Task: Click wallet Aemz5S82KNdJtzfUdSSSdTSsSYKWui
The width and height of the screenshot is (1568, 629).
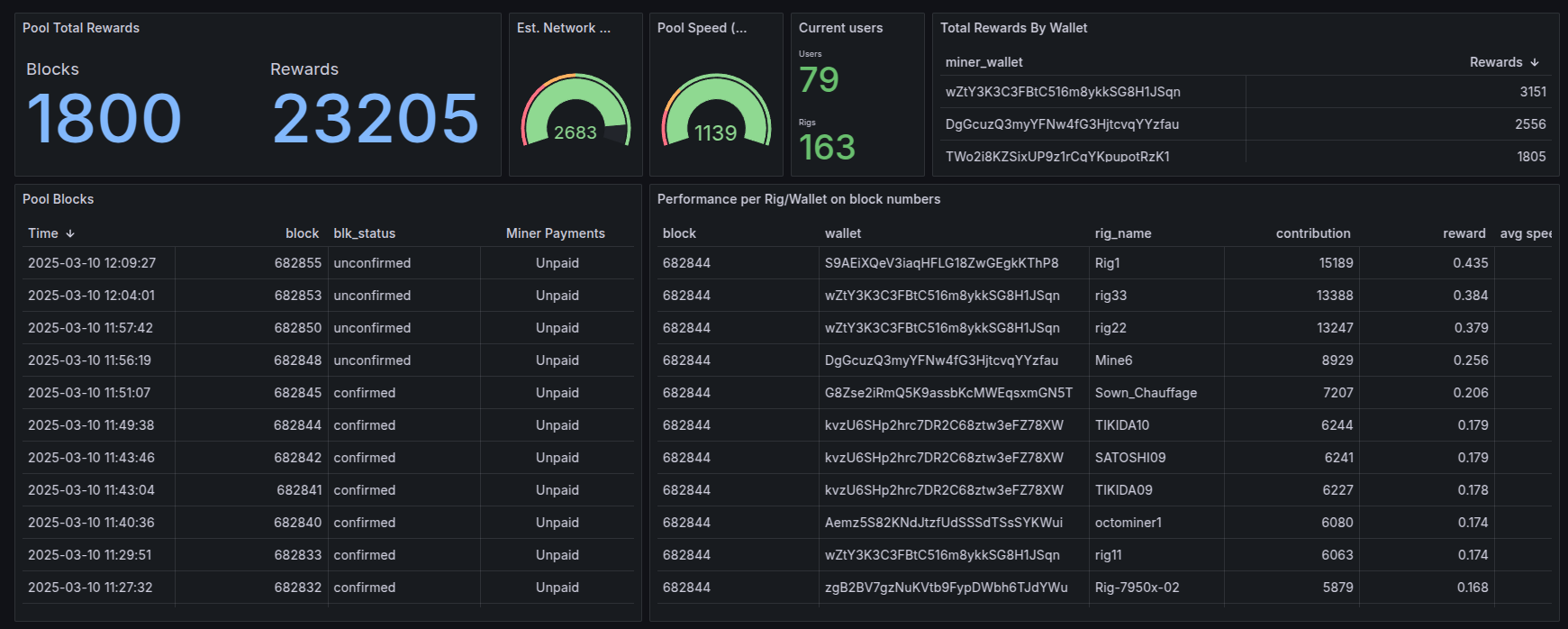Action: tap(944, 523)
